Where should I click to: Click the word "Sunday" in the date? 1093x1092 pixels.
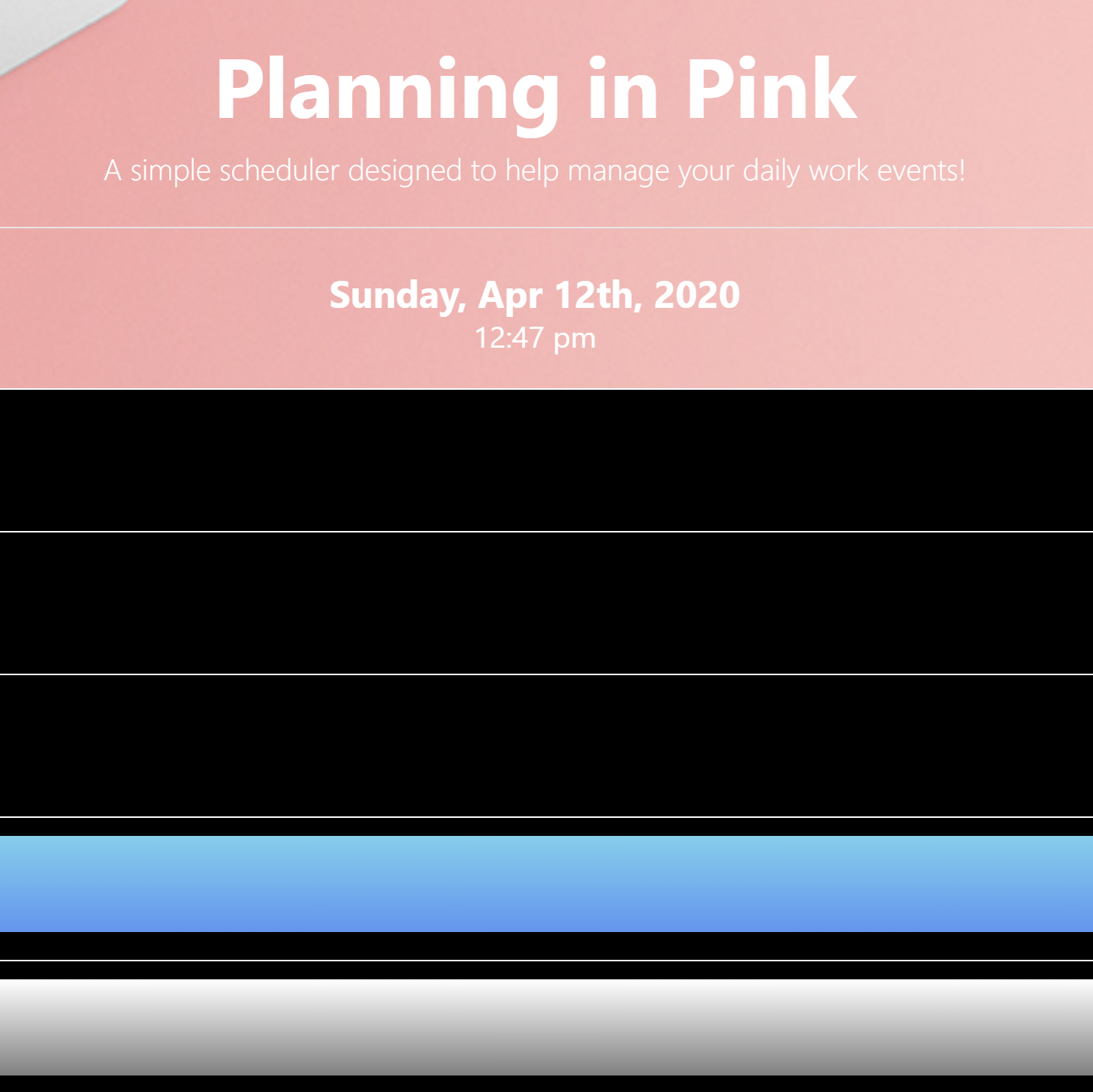(x=397, y=294)
